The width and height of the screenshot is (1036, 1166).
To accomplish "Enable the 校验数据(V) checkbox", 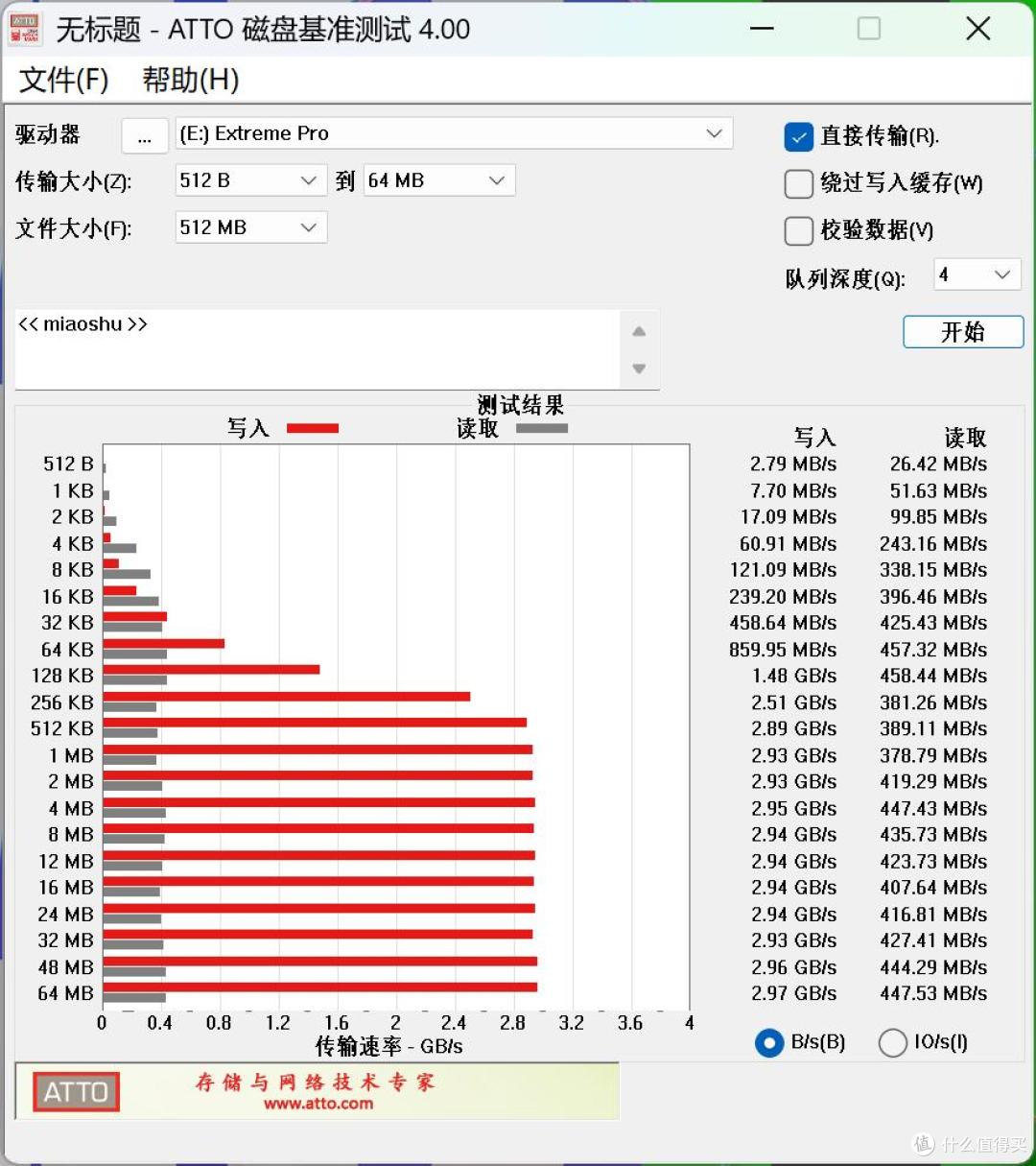I will (799, 231).
